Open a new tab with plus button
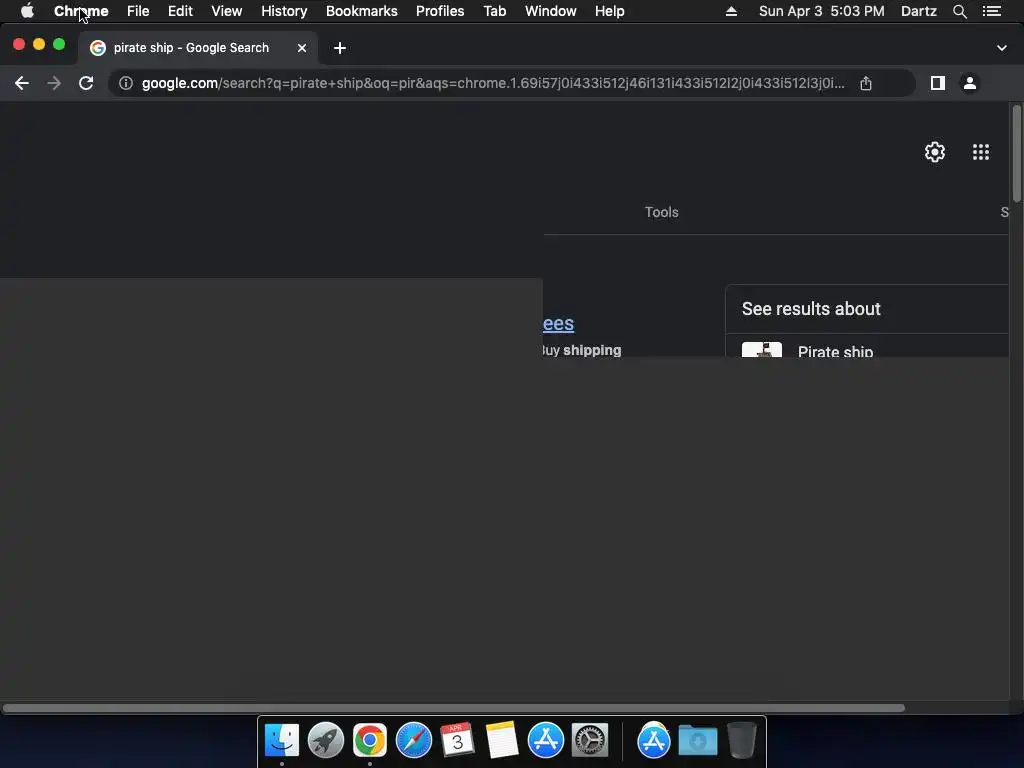This screenshot has width=1024, height=768. pos(340,48)
